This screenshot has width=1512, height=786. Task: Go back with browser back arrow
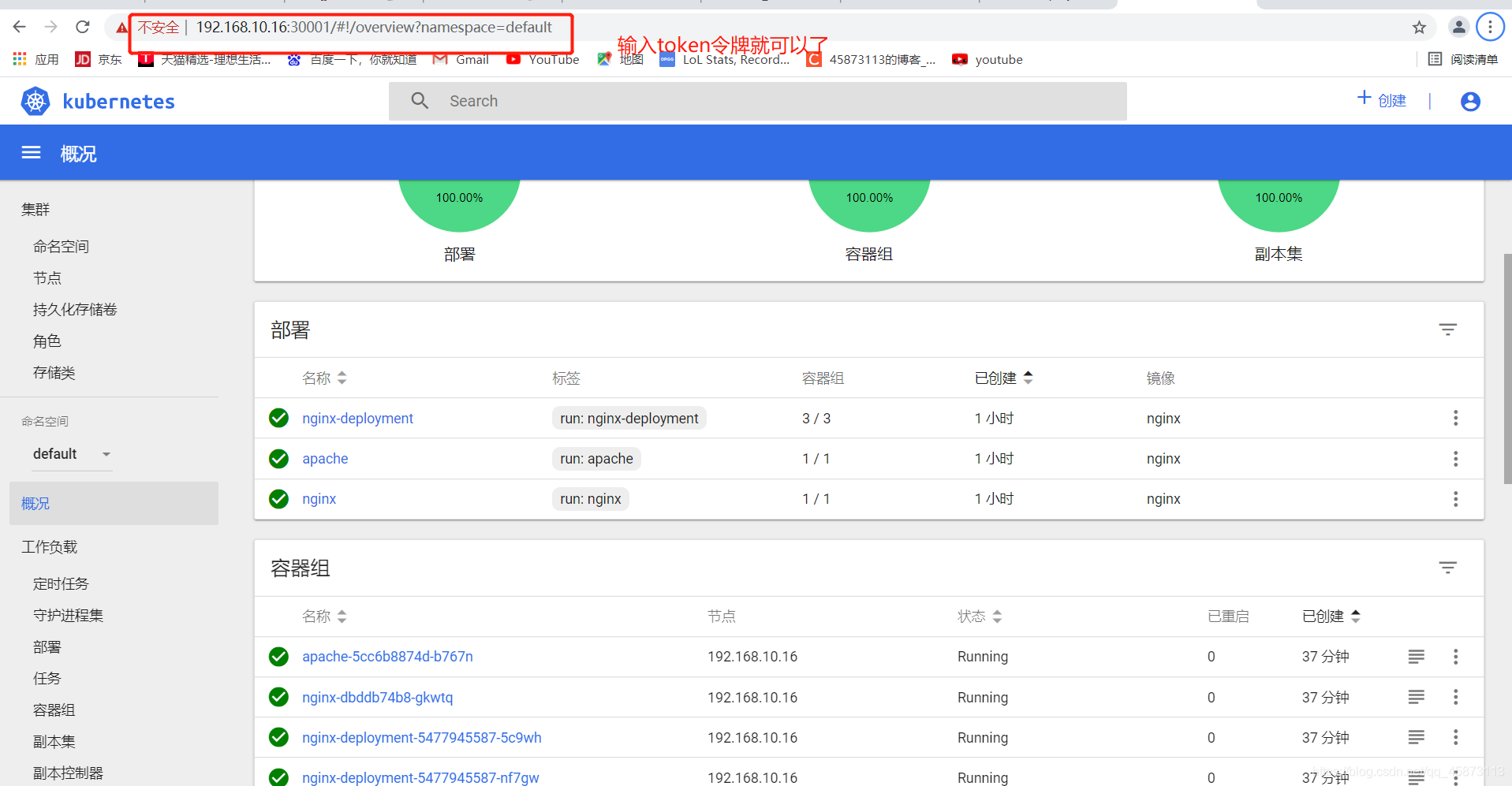pos(20,27)
